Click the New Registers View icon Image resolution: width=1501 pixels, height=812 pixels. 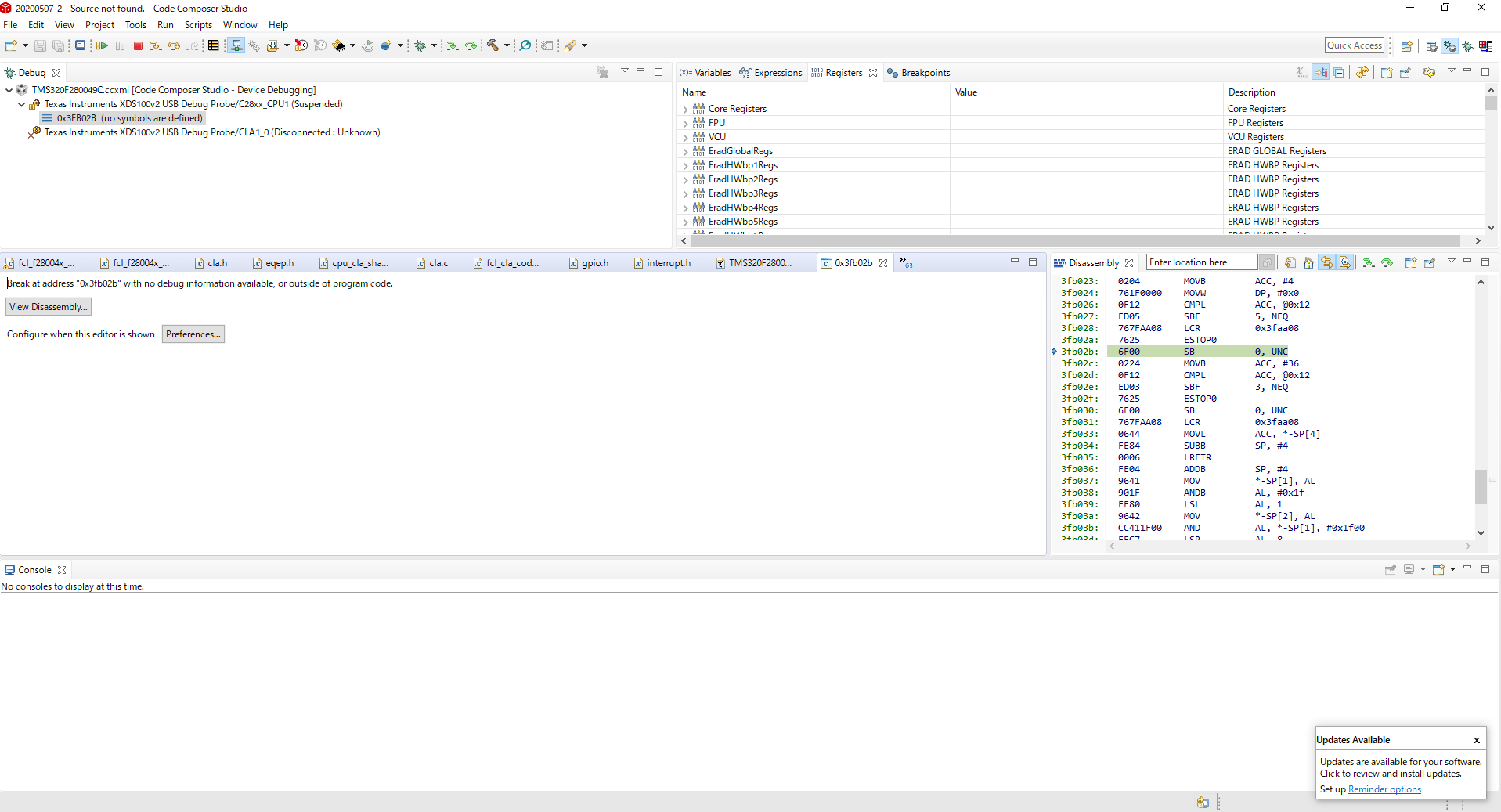1387,73
